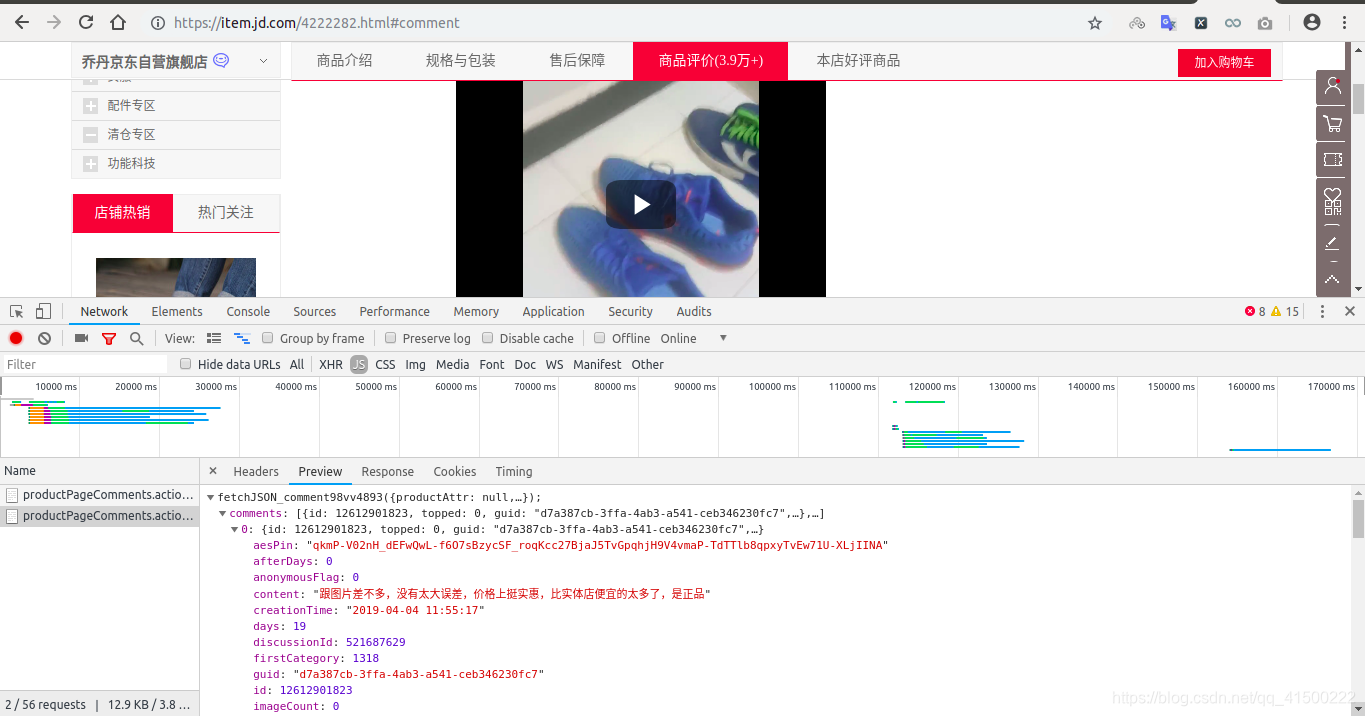Collapse 清仓专区 category
Viewport: 1365px width, 716px height.
[x=90, y=135]
